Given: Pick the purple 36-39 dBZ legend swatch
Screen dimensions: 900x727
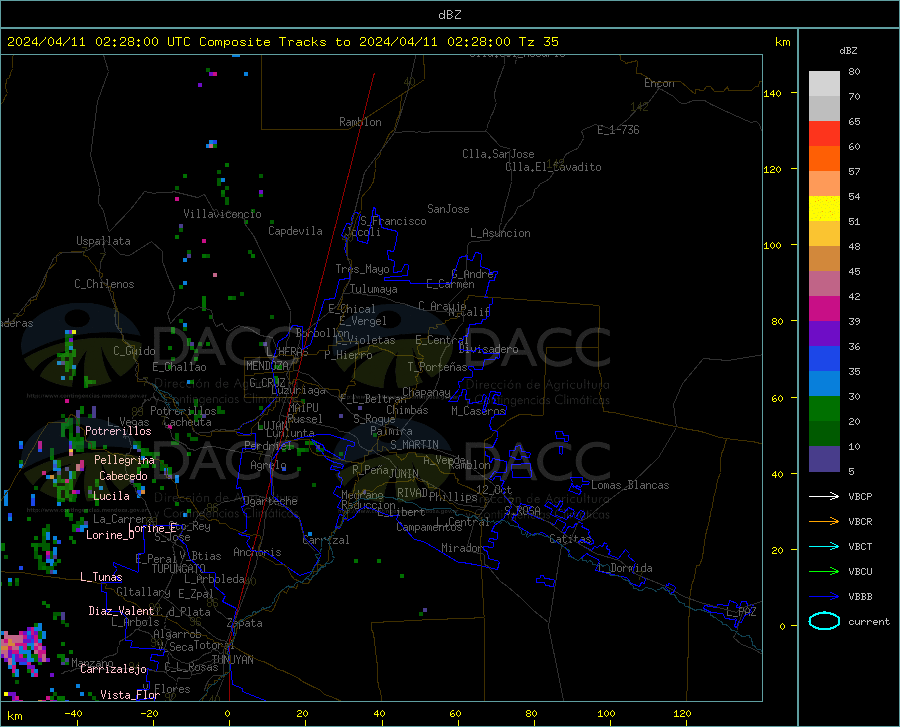Looking at the screenshot, I should [x=824, y=334].
